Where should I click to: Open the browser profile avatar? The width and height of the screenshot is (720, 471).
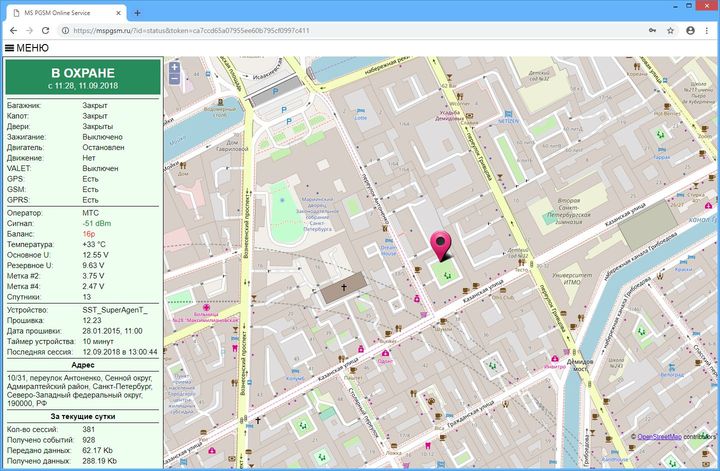click(x=690, y=30)
